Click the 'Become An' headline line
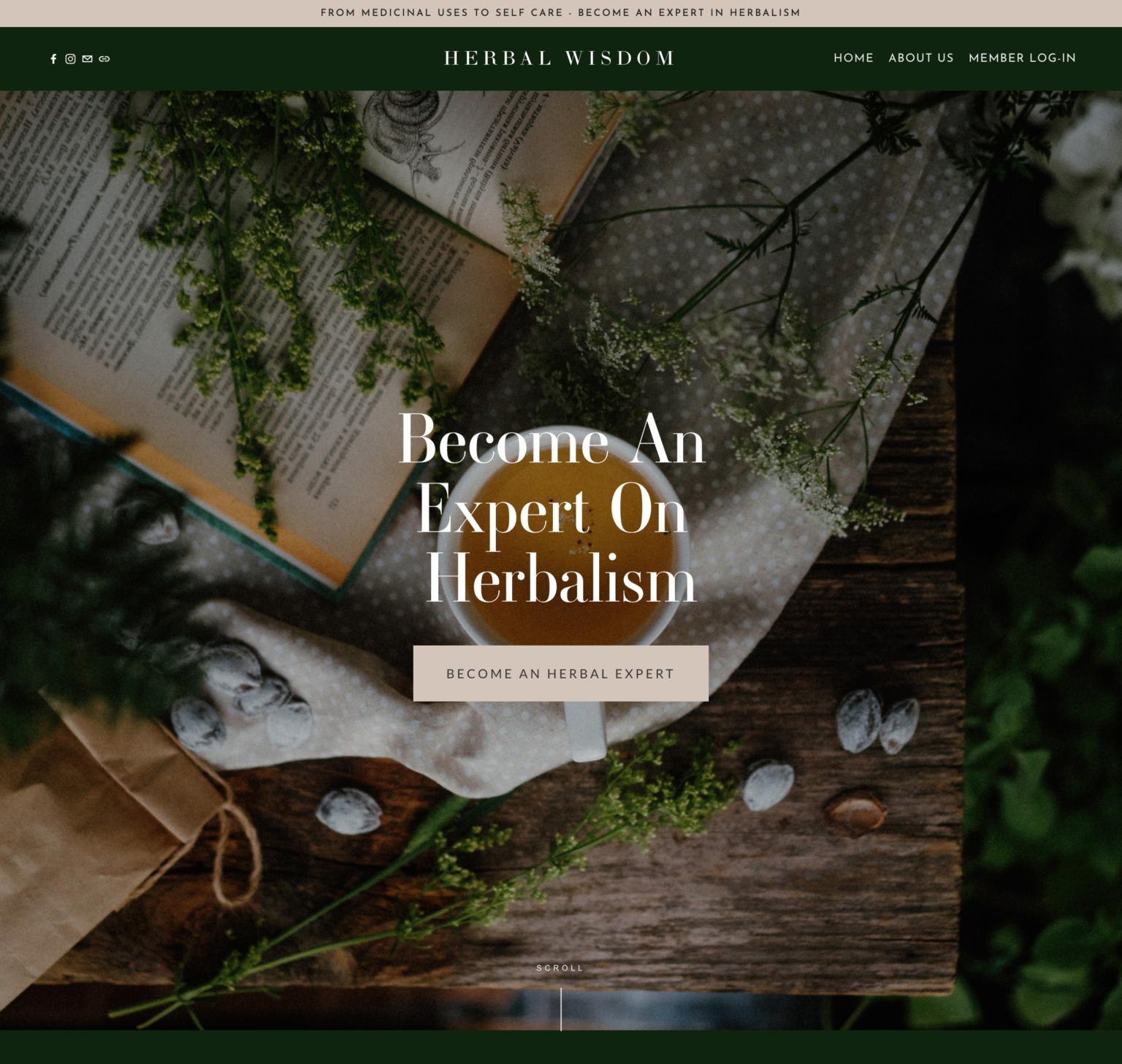This screenshot has width=1122, height=1064. tap(552, 440)
